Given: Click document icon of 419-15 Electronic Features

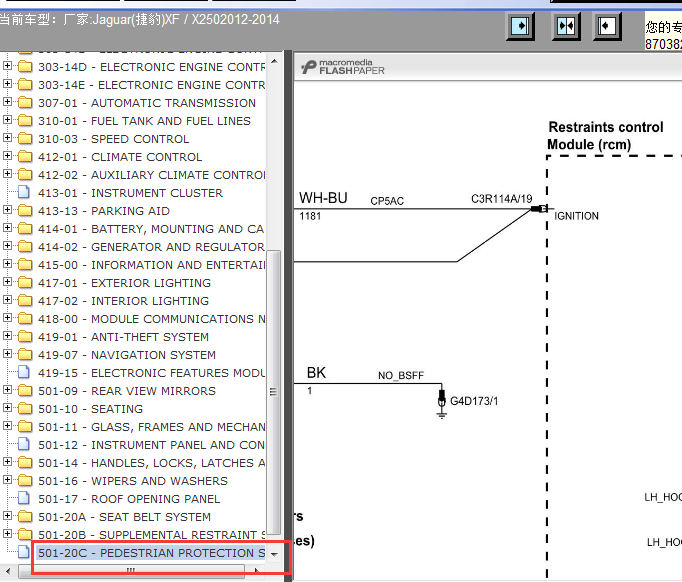Looking at the screenshot, I should (x=24, y=372).
